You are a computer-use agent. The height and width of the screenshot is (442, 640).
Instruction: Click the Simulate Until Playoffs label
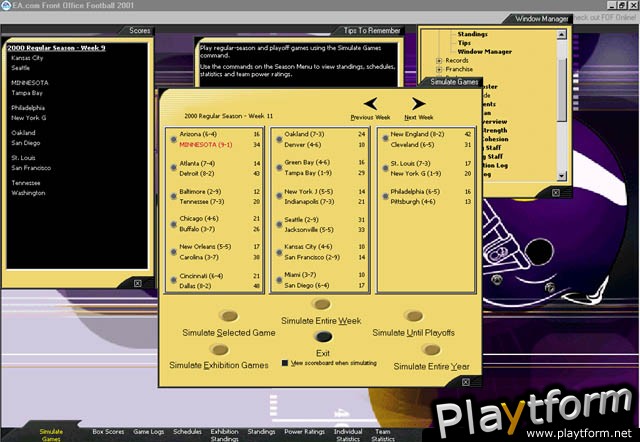pos(413,333)
